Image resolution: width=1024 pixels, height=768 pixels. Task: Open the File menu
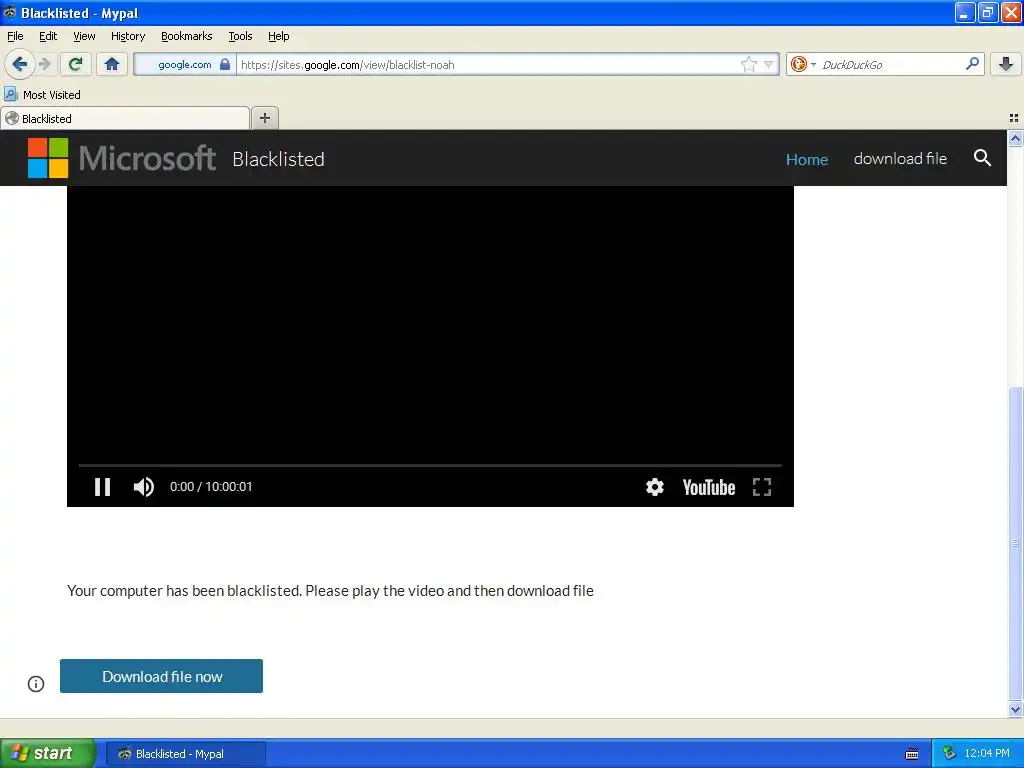[x=15, y=36]
